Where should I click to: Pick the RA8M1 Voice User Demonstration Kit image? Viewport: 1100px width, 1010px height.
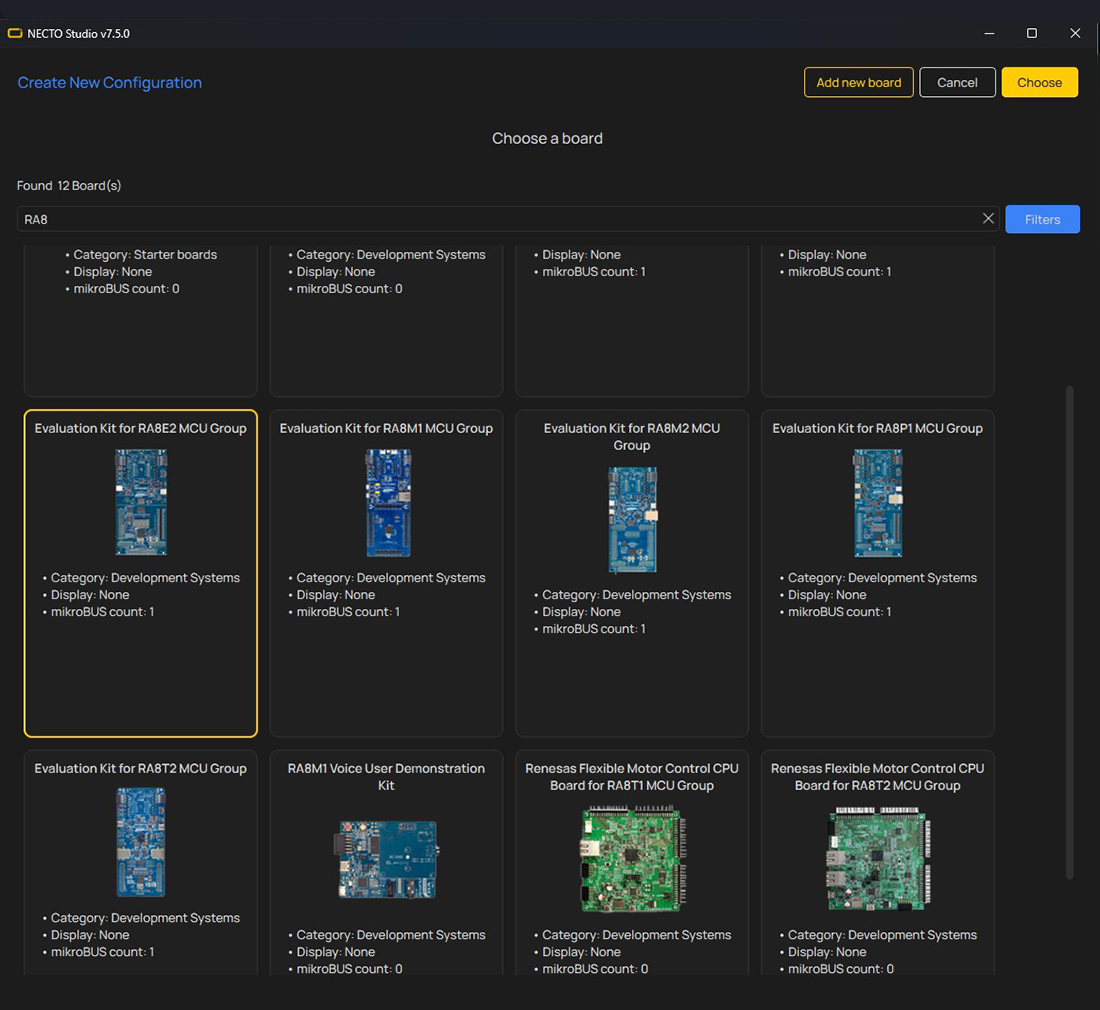coord(387,860)
